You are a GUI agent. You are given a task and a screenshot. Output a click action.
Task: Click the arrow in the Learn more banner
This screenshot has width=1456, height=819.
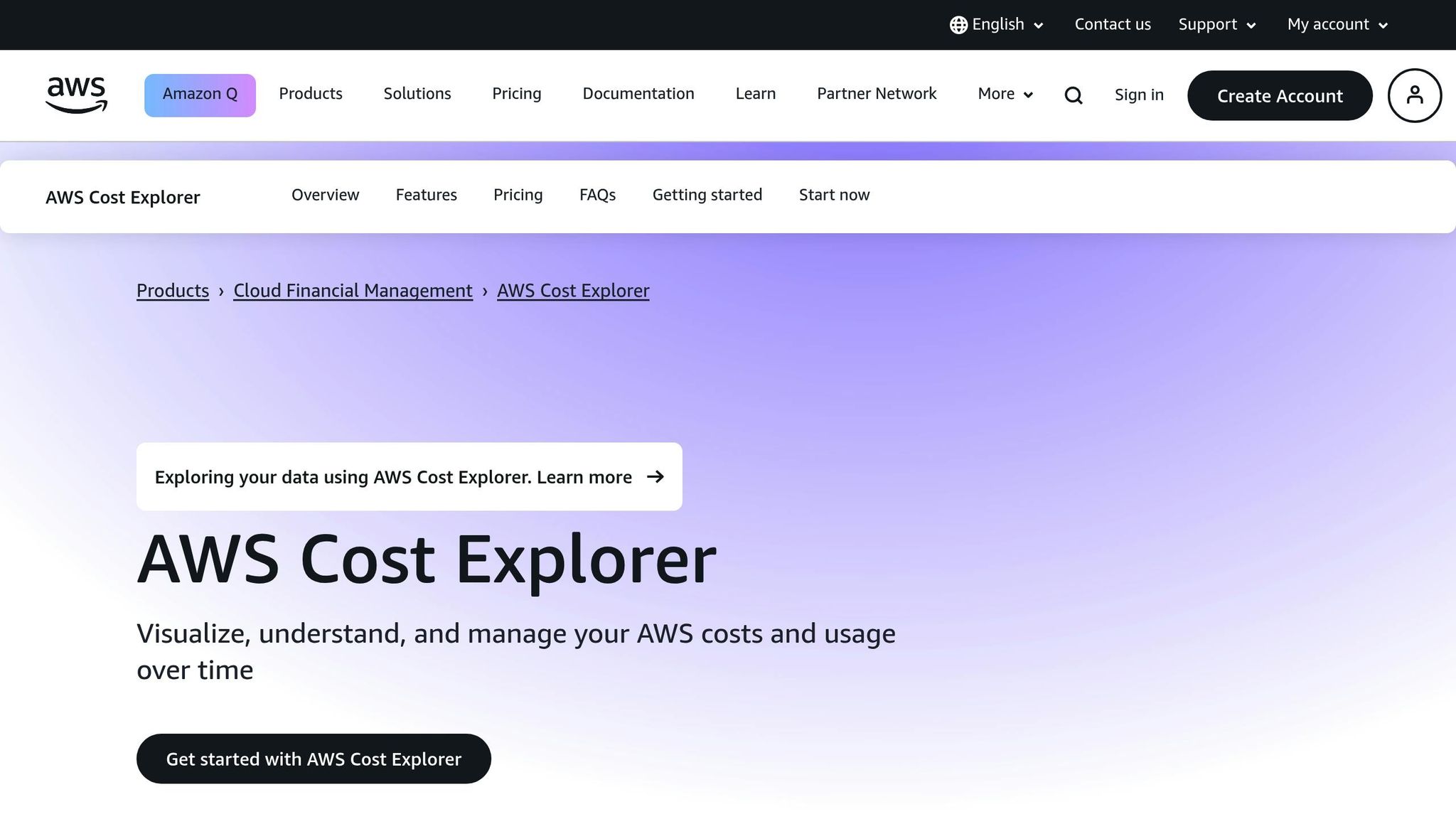(x=655, y=476)
